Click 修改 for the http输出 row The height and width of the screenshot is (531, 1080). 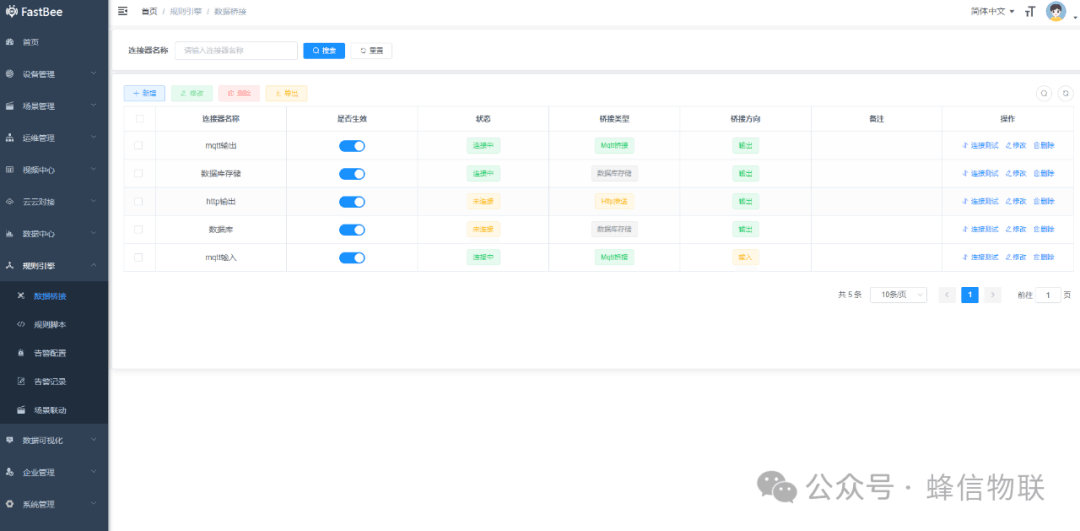point(1016,201)
